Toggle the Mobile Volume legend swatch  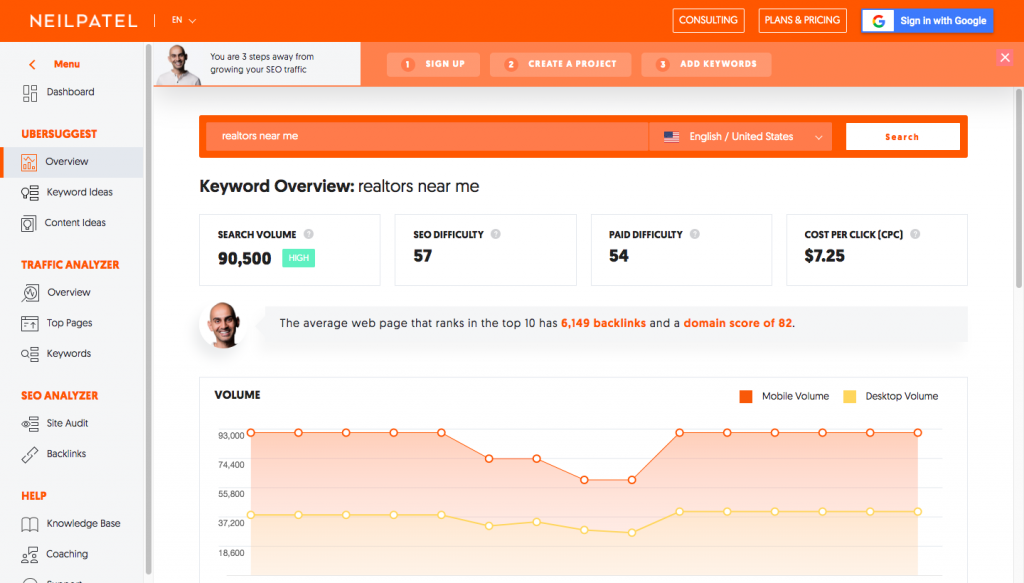point(746,396)
